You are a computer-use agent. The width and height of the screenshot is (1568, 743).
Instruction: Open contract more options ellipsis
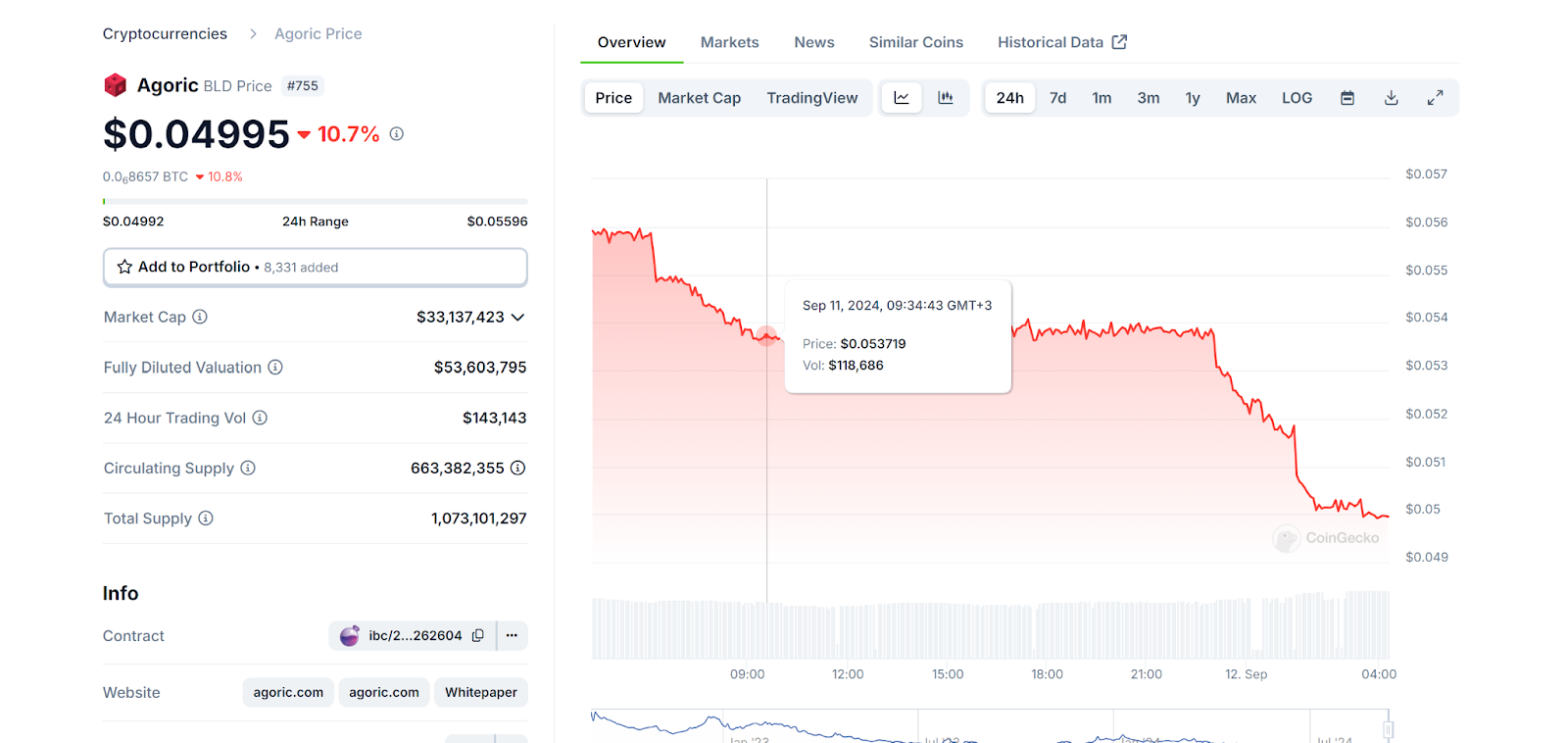tap(512, 635)
